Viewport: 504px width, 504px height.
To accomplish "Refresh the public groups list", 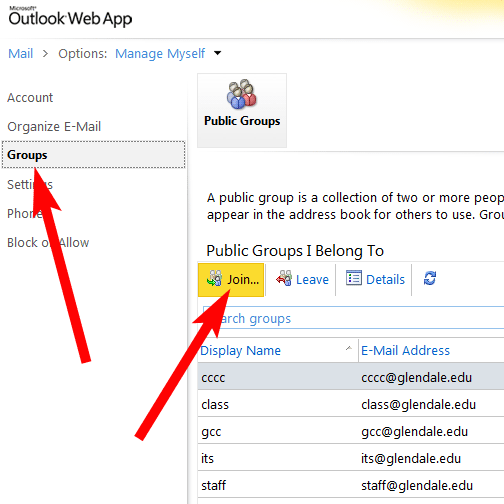I will (x=430, y=278).
